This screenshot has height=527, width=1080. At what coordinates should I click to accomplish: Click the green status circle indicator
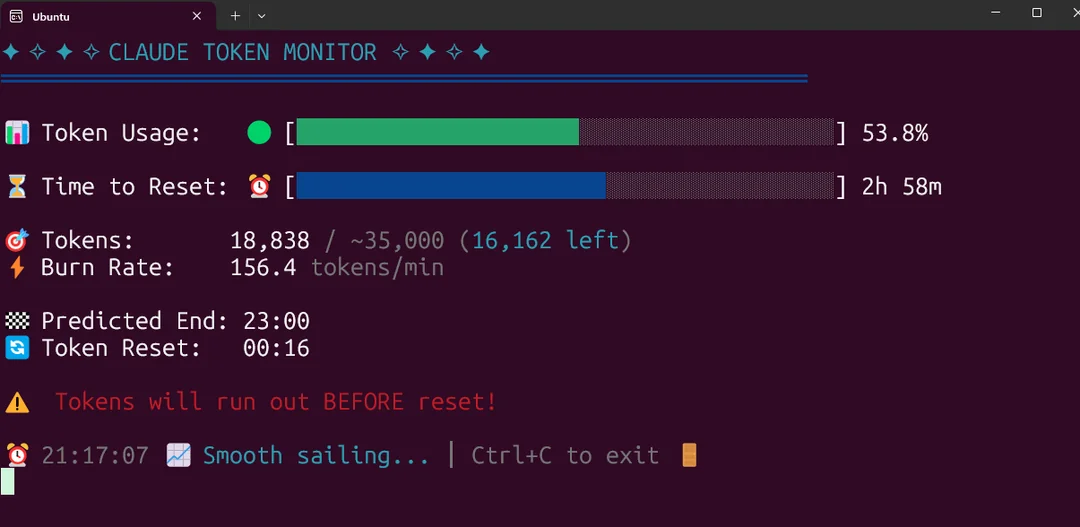pos(259,132)
